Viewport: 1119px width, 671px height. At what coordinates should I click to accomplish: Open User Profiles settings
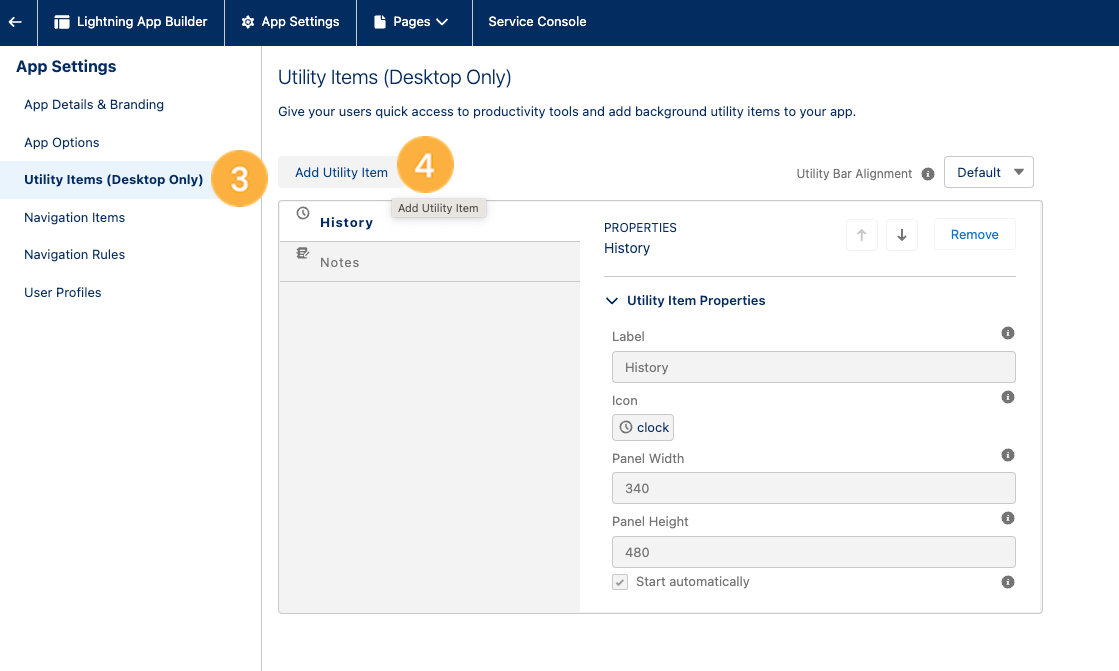tap(63, 292)
